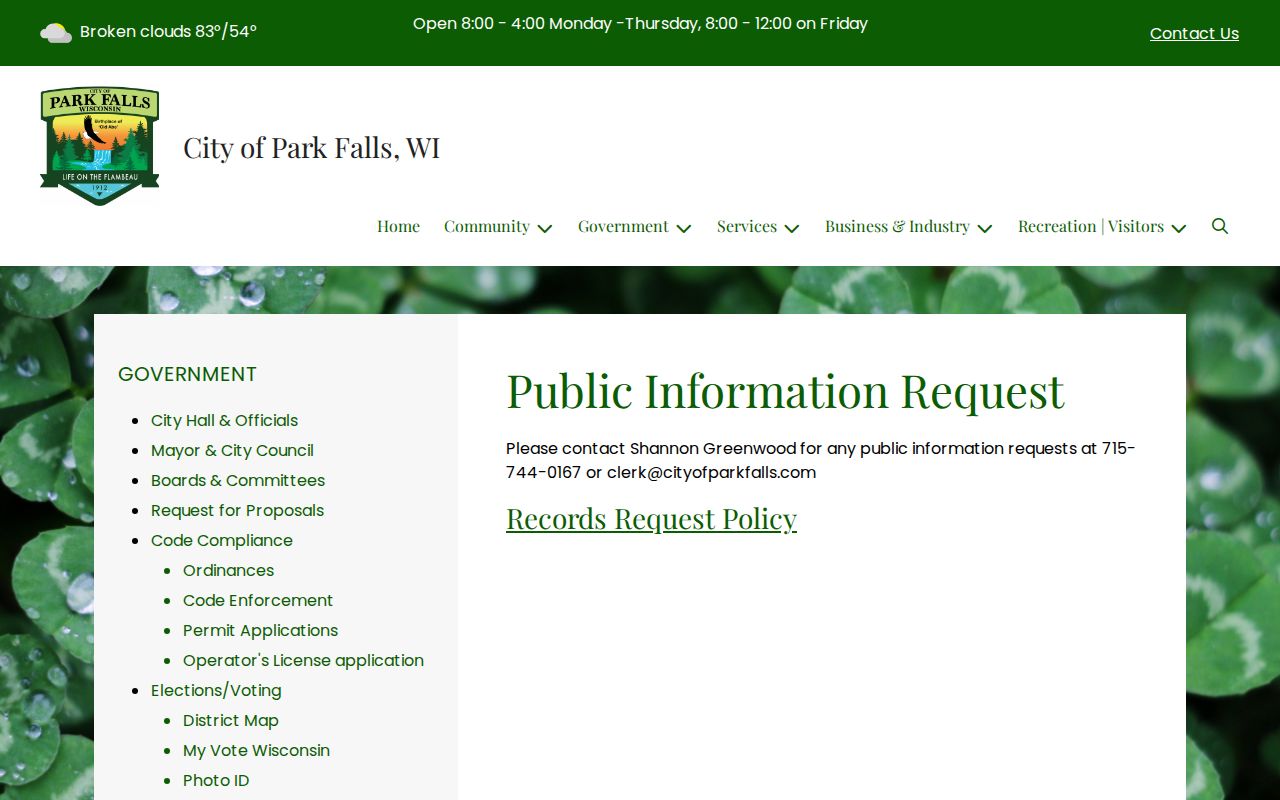The image size is (1280, 800).
Task: Open the Services menu item
Action: [747, 226]
